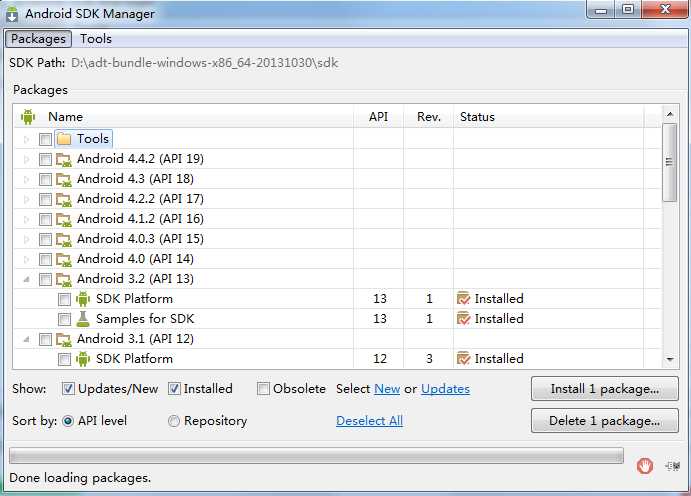
Task: Select the Repository sort radio button
Action: [174, 421]
